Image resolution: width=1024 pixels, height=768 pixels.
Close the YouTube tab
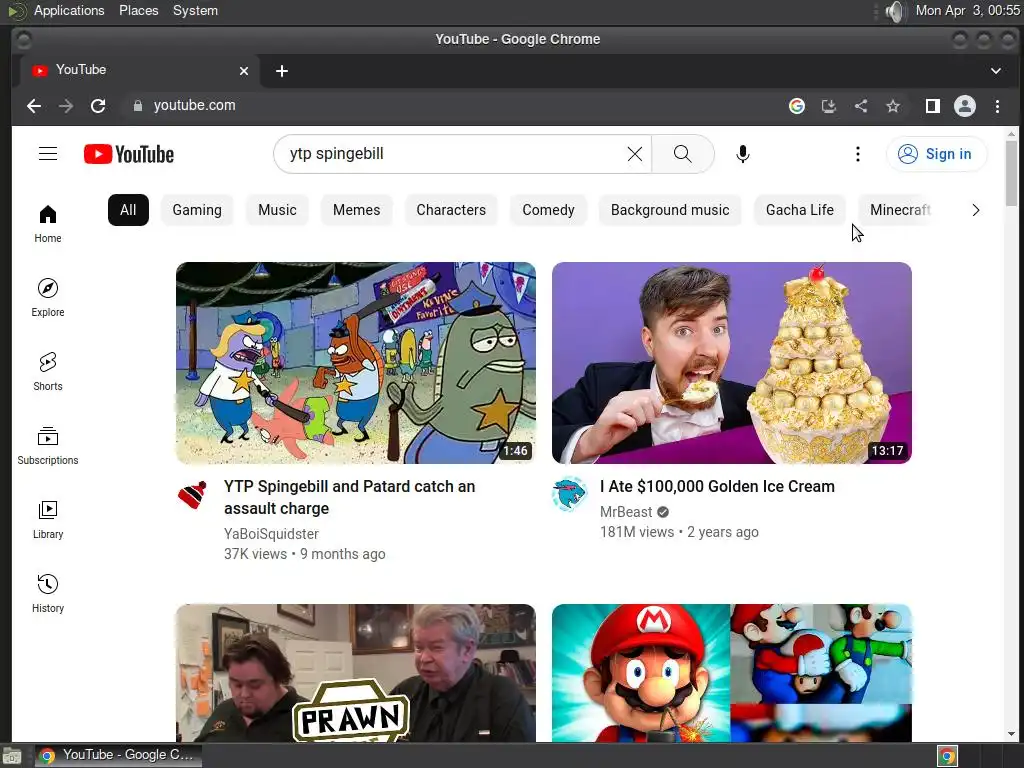(244, 71)
